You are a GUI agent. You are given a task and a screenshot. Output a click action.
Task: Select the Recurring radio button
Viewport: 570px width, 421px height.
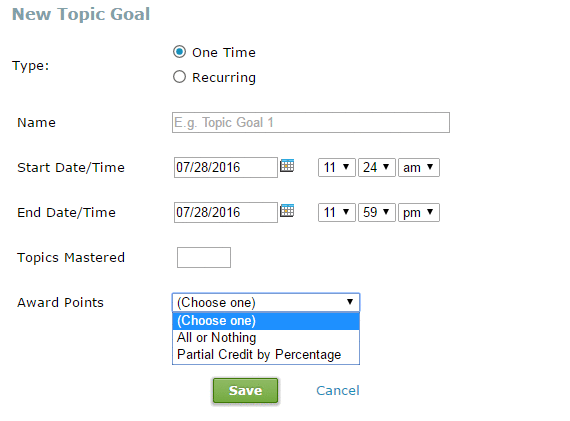(179, 77)
